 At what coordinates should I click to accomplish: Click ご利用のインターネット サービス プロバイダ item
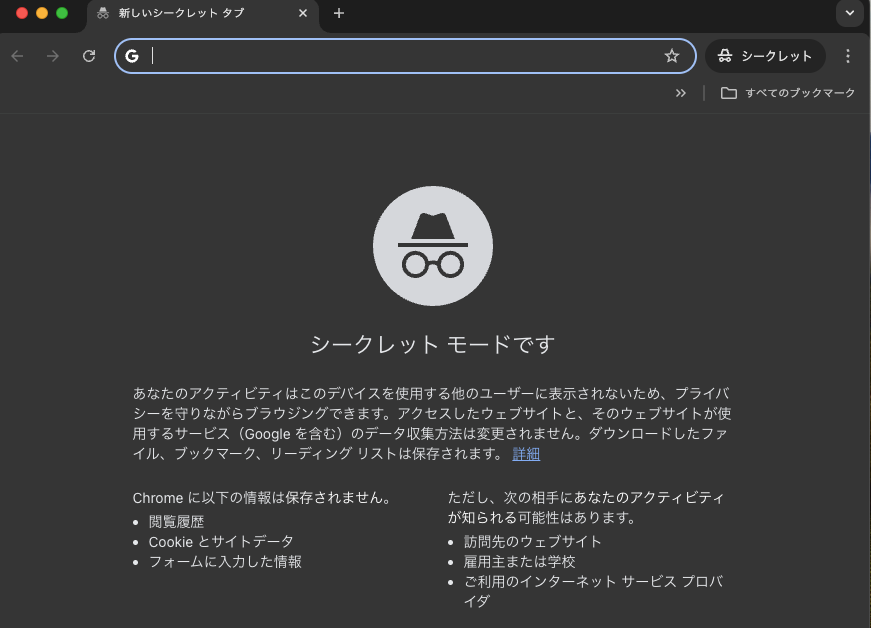[593, 592]
